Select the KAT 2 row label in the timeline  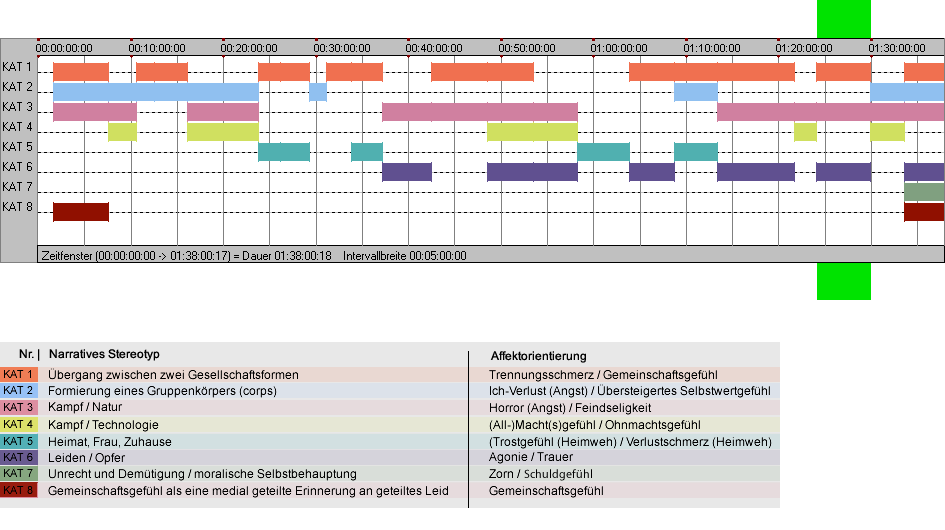[17, 87]
